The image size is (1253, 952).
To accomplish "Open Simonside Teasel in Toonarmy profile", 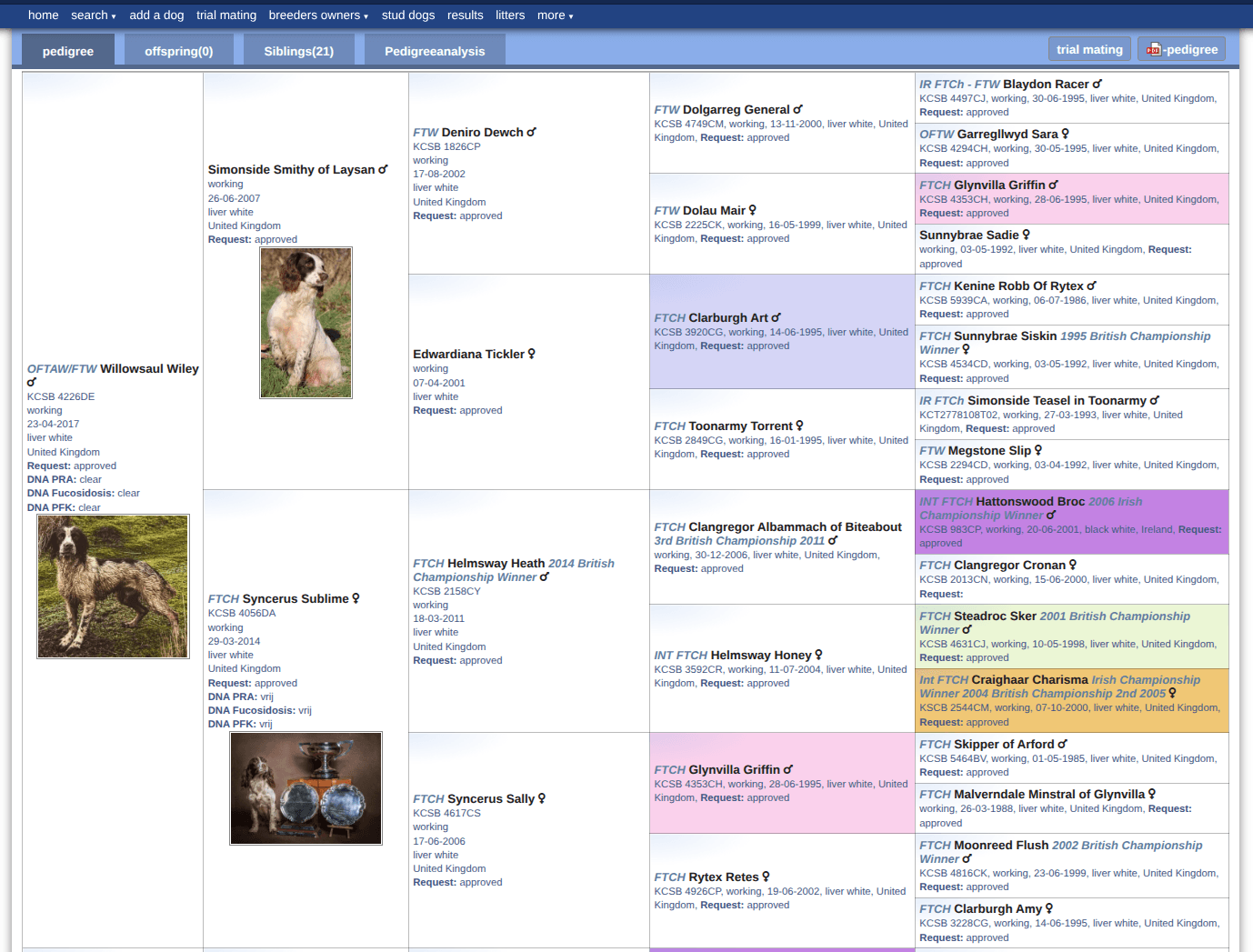I will click(x=1057, y=400).
